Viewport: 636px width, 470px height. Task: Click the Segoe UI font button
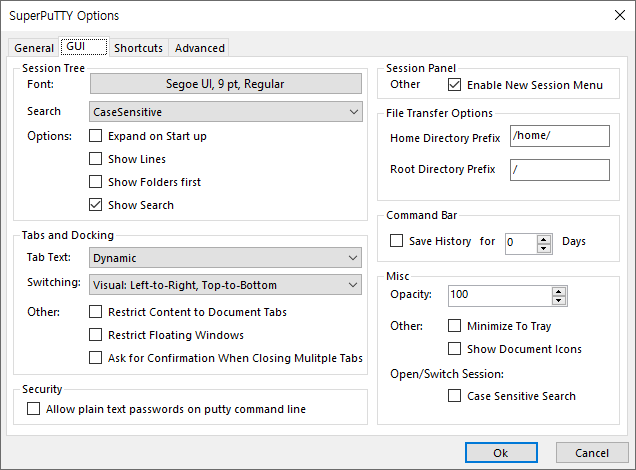[x=226, y=84]
